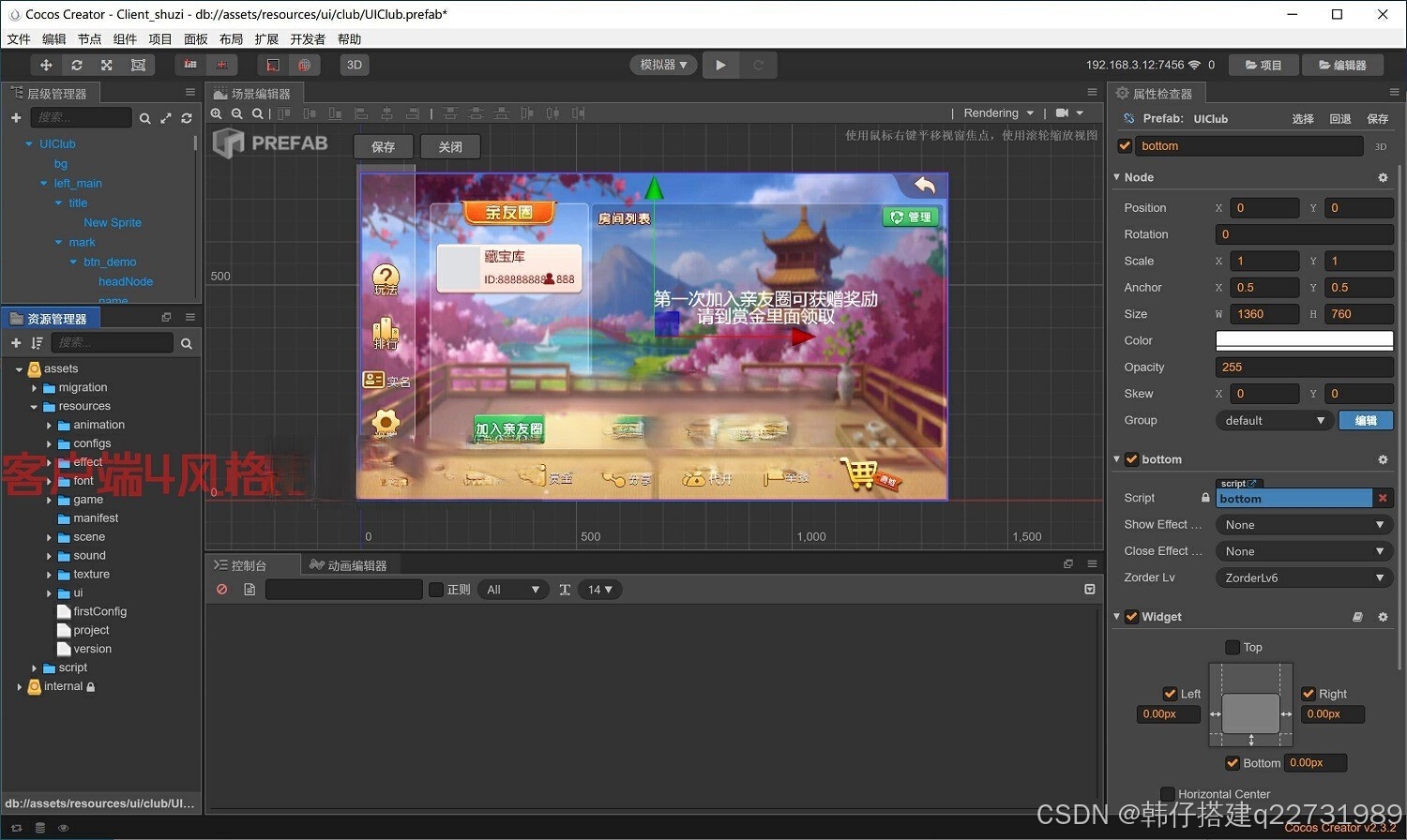
Task: Open Node section gear settings
Action: pyautogui.click(x=1383, y=177)
